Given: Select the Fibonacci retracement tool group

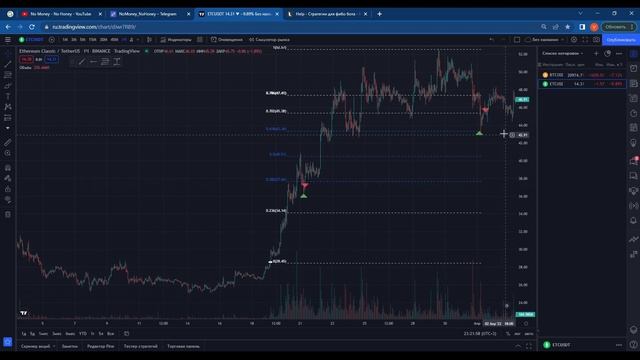Looking at the screenshot, I should pos(8,75).
